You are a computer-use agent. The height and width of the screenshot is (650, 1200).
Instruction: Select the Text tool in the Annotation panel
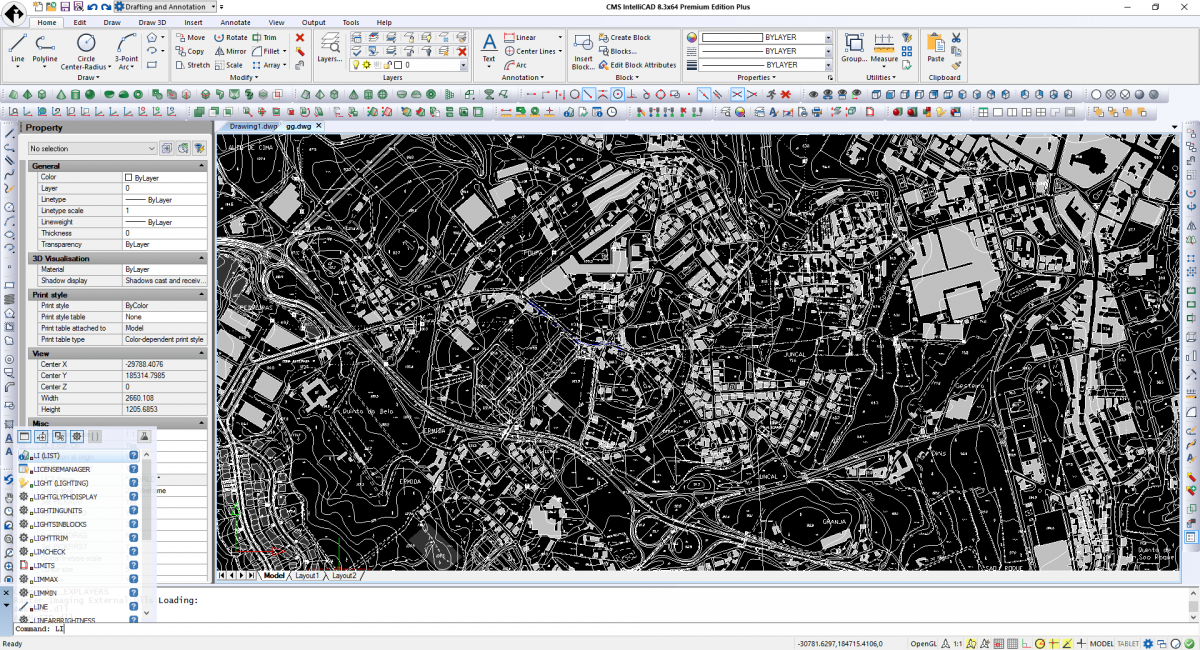[489, 45]
